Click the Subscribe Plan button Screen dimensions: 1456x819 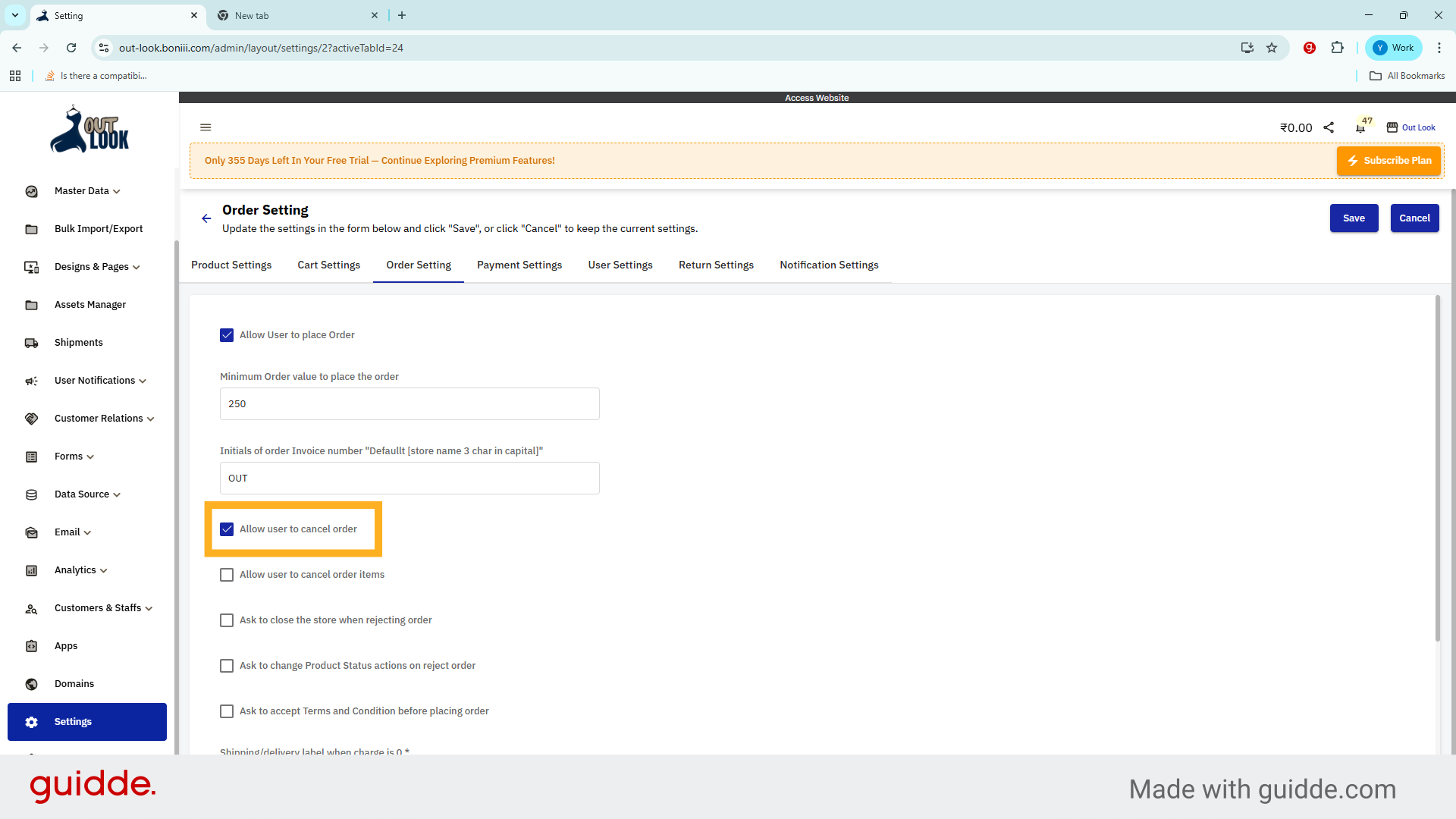[x=1389, y=161]
